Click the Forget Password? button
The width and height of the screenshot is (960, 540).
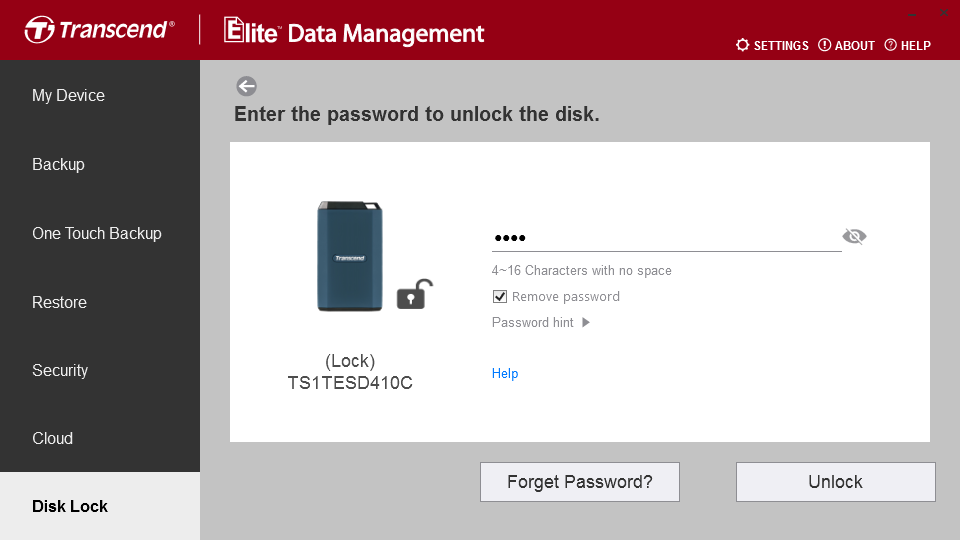click(x=580, y=482)
